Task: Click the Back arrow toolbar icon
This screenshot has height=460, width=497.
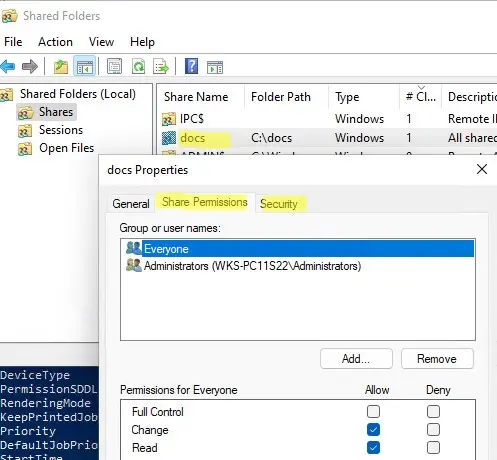Action: 8,66
